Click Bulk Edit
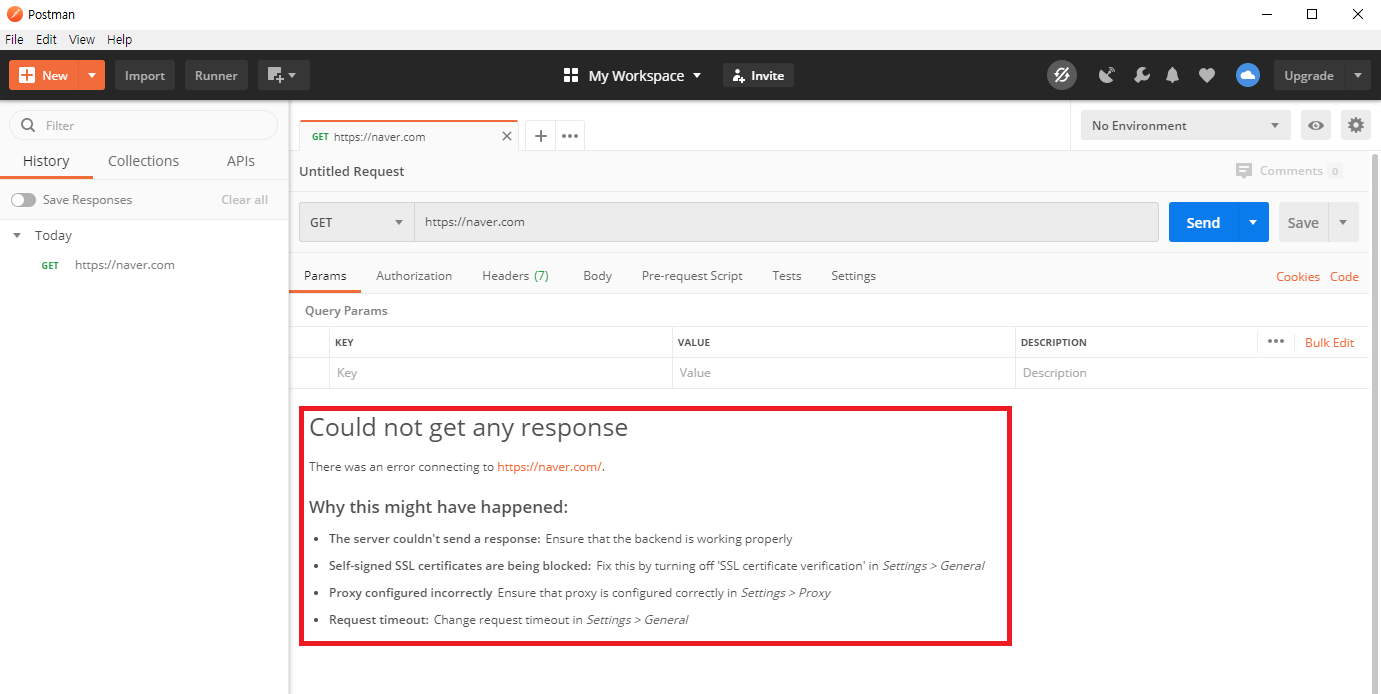This screenshot has width=1381, height=694. coord(1329,342)
